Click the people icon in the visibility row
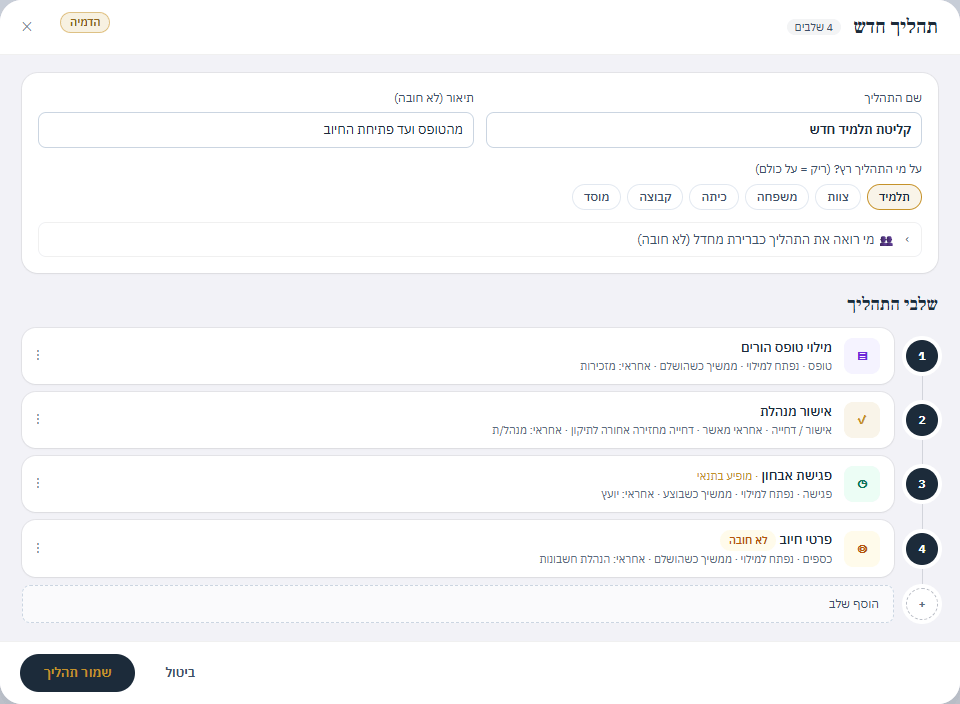Viewport: 960px width, 704px height. pos(886,240)
